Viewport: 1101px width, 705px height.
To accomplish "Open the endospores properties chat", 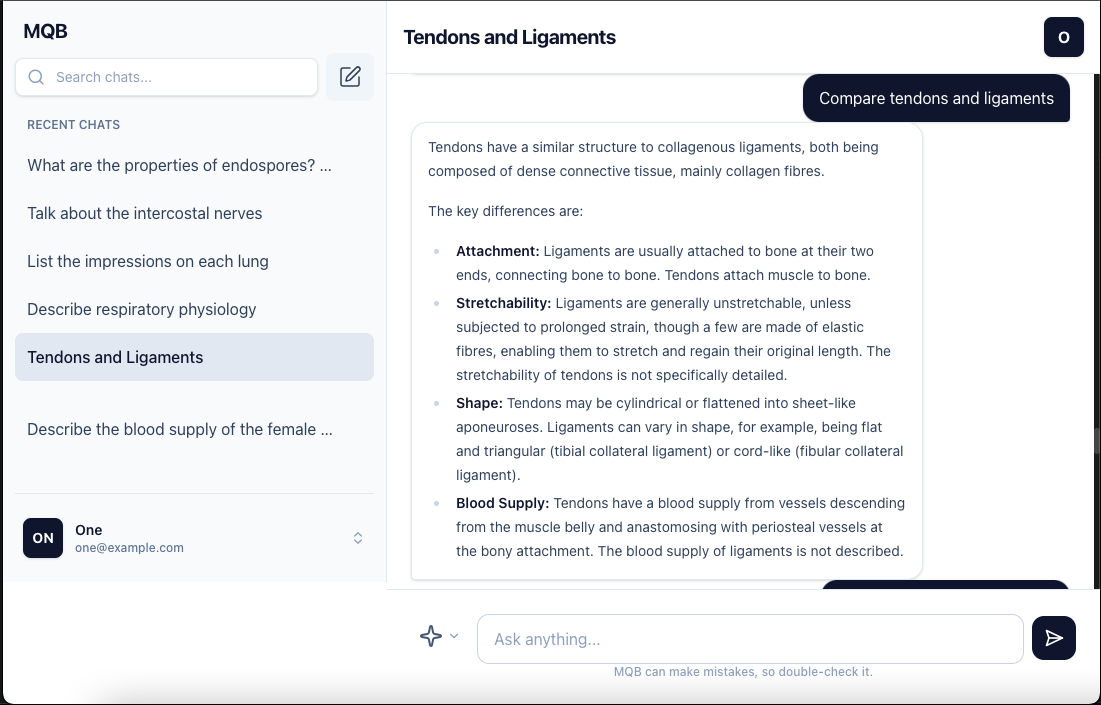I will click(180, 165).
